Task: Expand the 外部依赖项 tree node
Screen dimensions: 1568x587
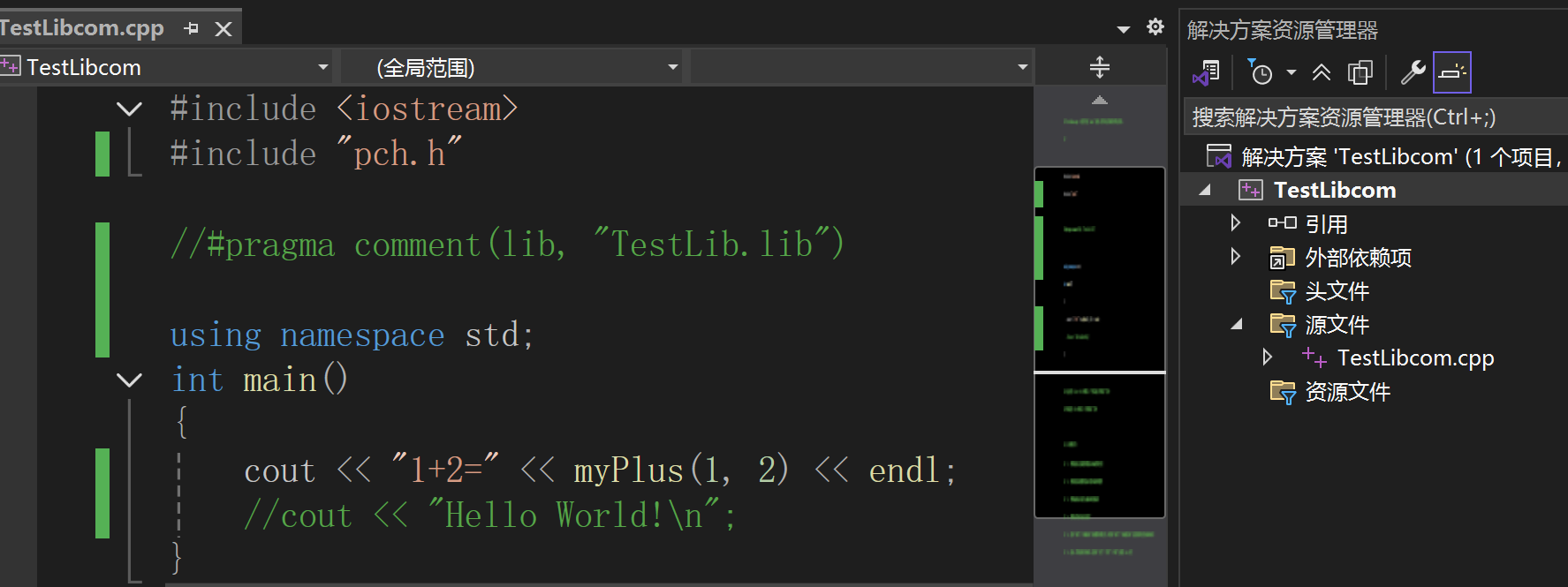Action: pos(1236,257)
